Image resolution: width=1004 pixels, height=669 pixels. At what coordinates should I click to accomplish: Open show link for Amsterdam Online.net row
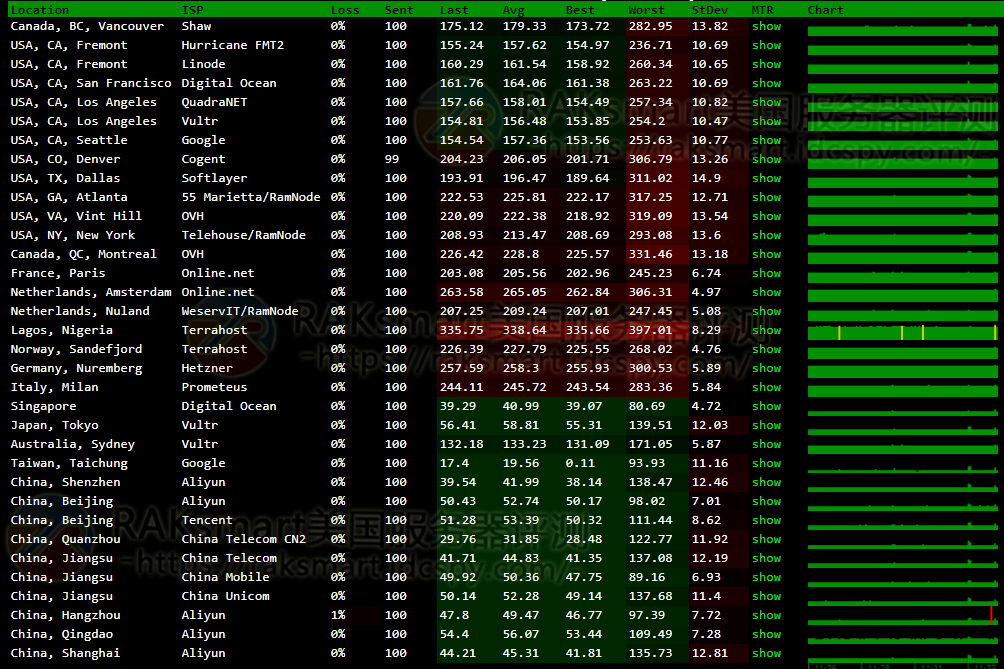point(766,292)
